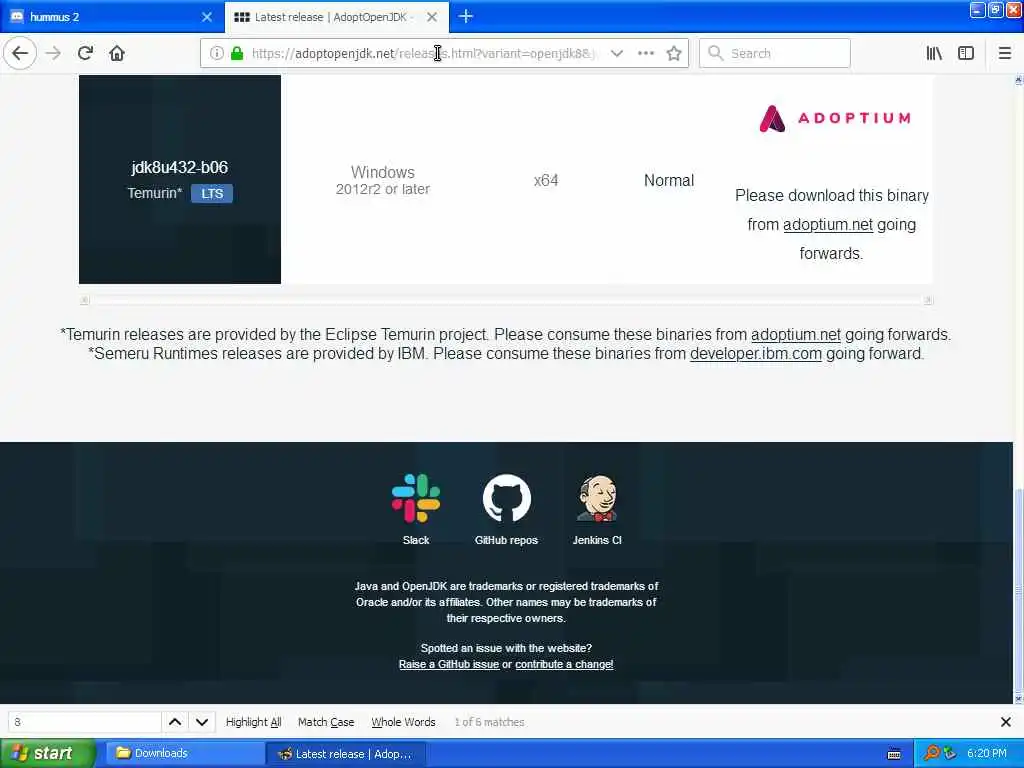Click contribute a change link

(564, 664)
